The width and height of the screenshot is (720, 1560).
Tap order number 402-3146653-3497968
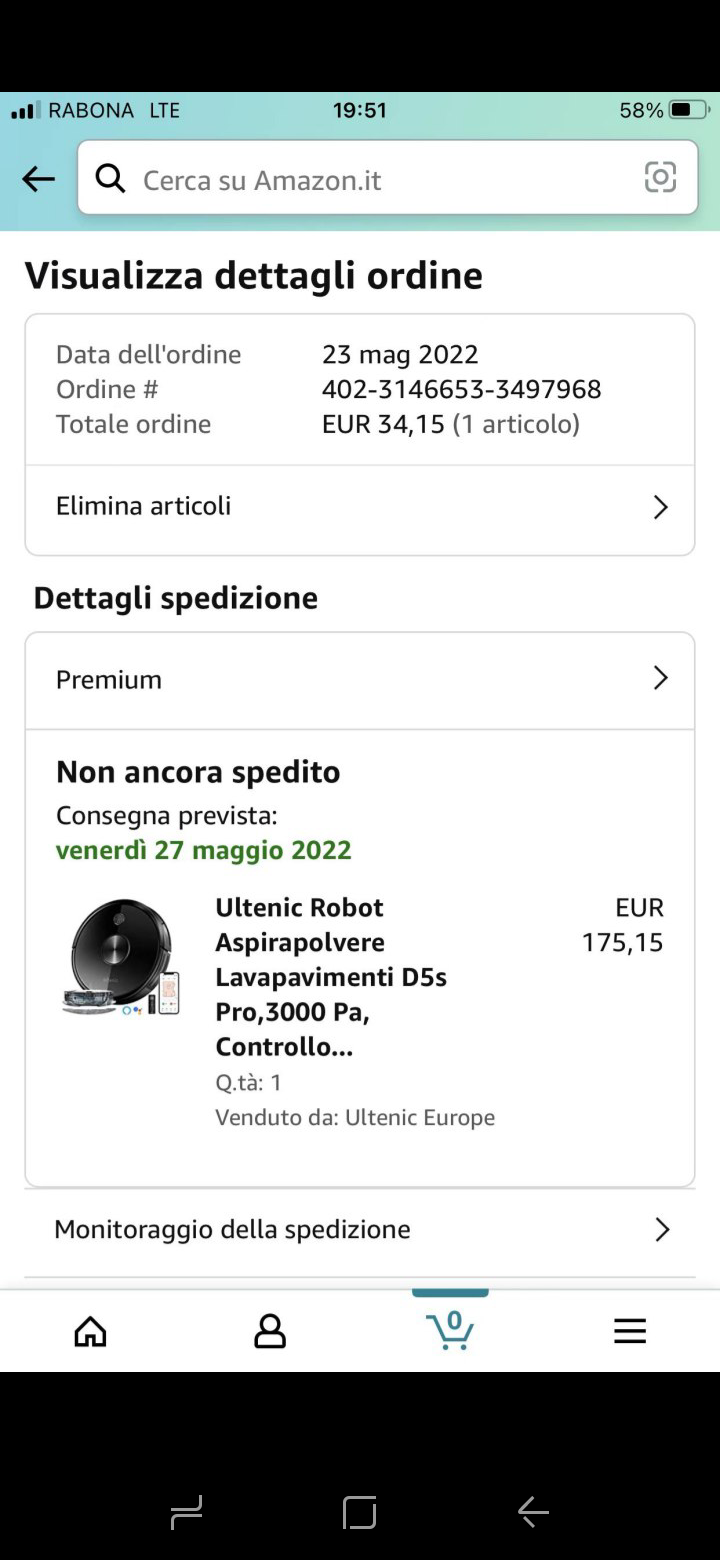461,389
